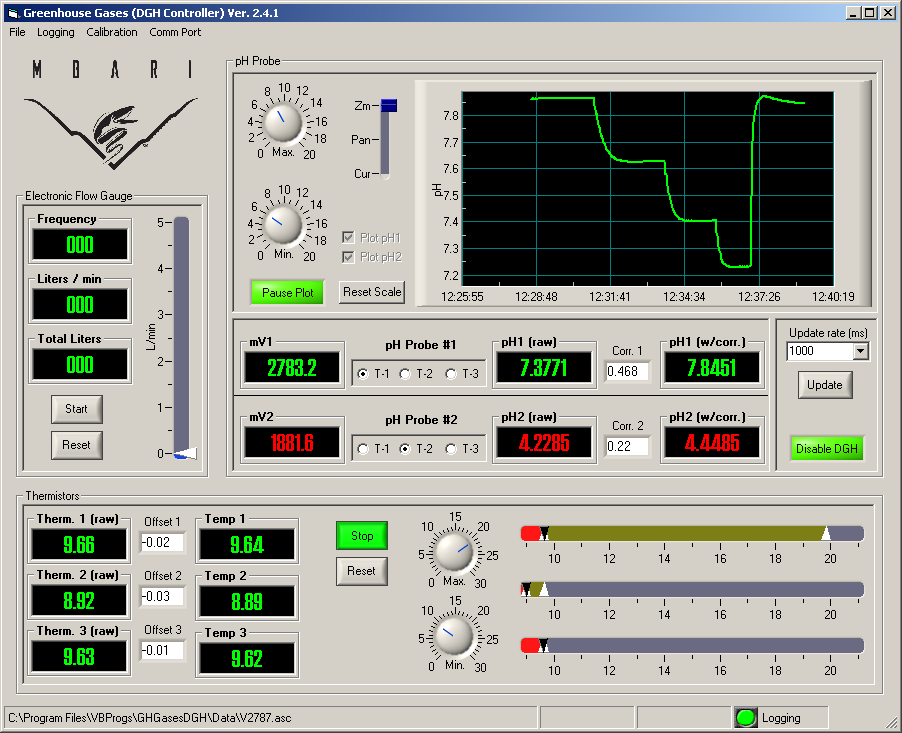
Task: Click the Pause Plot button
Action: (287, 292)
